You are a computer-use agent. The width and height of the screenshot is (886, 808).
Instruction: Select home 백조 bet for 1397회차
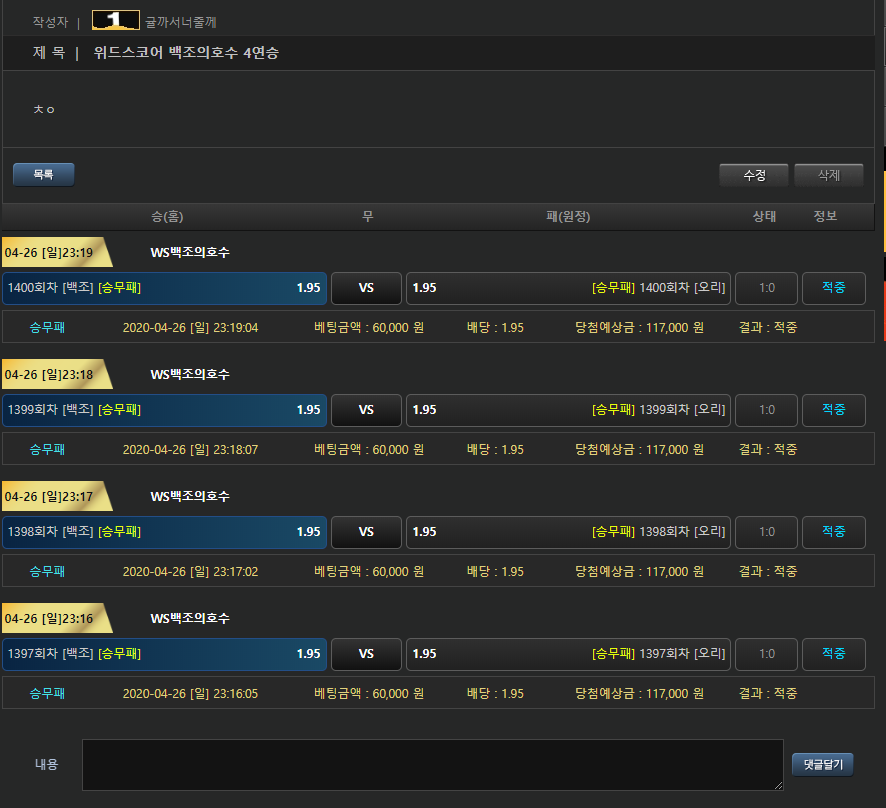pos(165,654)
